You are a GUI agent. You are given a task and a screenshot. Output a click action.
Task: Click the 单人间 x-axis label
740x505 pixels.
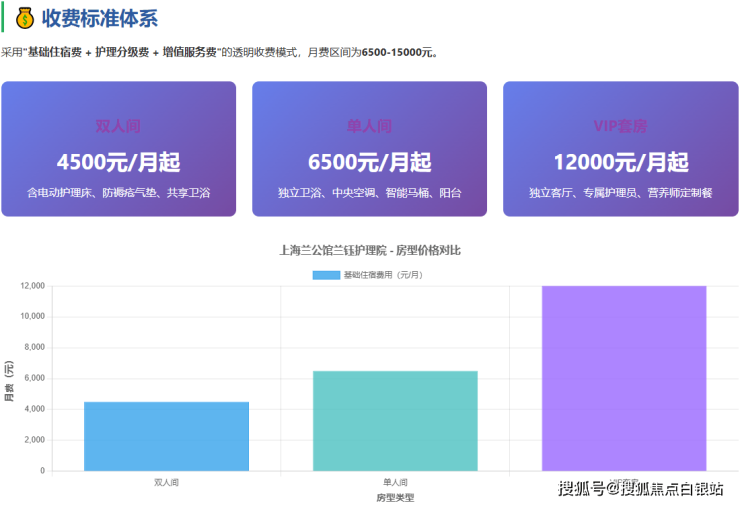[395, 482]
